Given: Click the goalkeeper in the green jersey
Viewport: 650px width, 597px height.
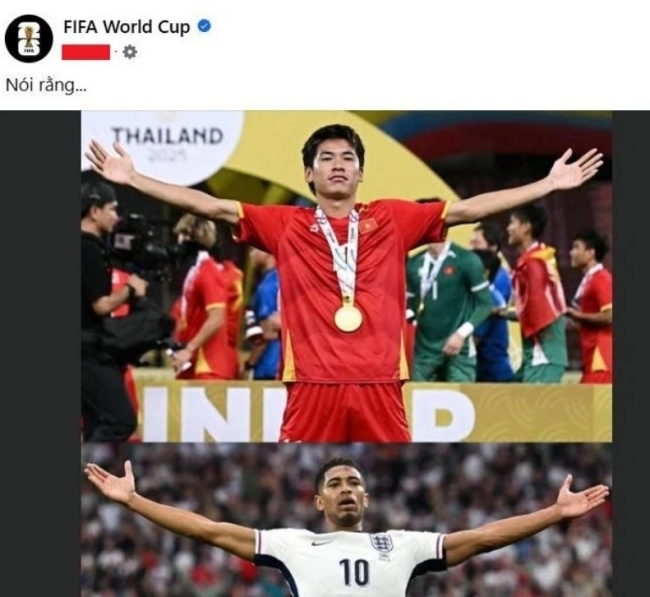Looking at the screenshot, I should (x=449, y=309).
